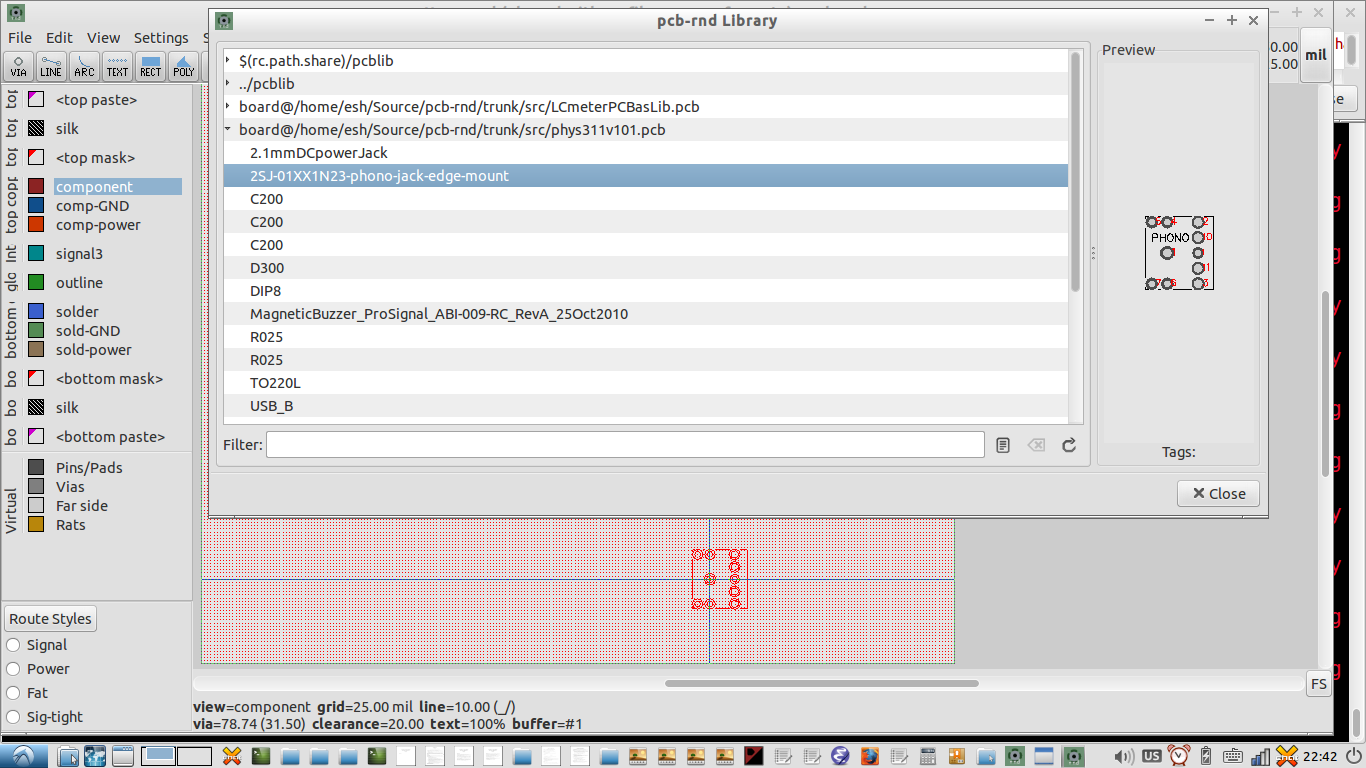Select the VIA drawing tool
The height and width of the screenshot is (768, 1366).
18,66
